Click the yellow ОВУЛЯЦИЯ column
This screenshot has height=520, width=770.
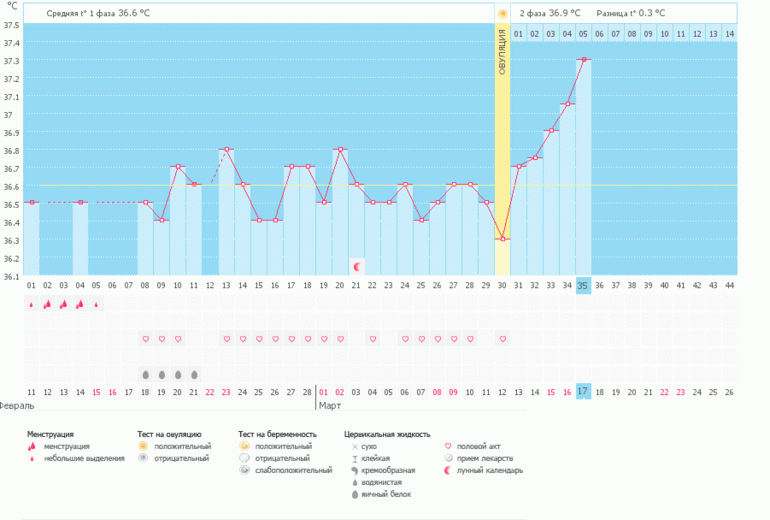click(x=502, y=150)
